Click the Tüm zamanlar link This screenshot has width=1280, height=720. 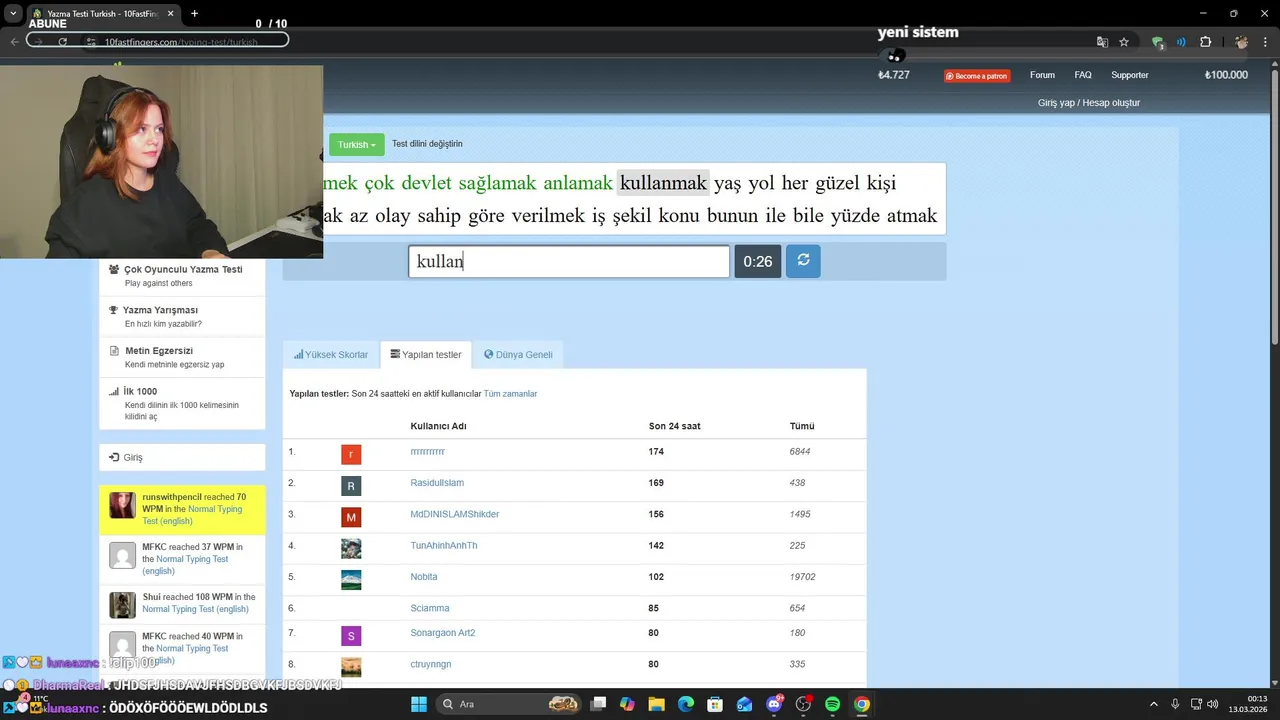(x=510, y=394)
